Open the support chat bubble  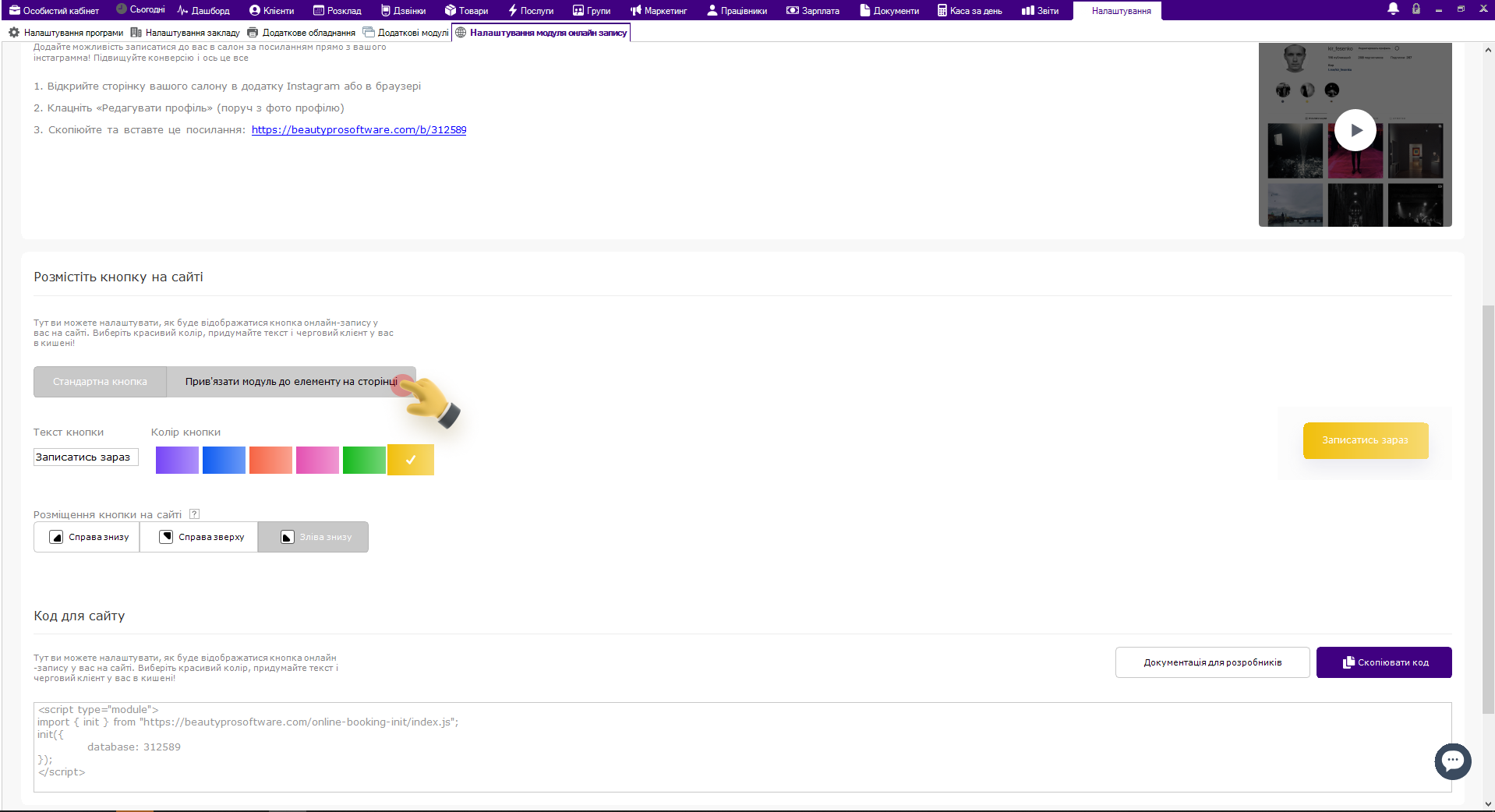click(1453, 761)
